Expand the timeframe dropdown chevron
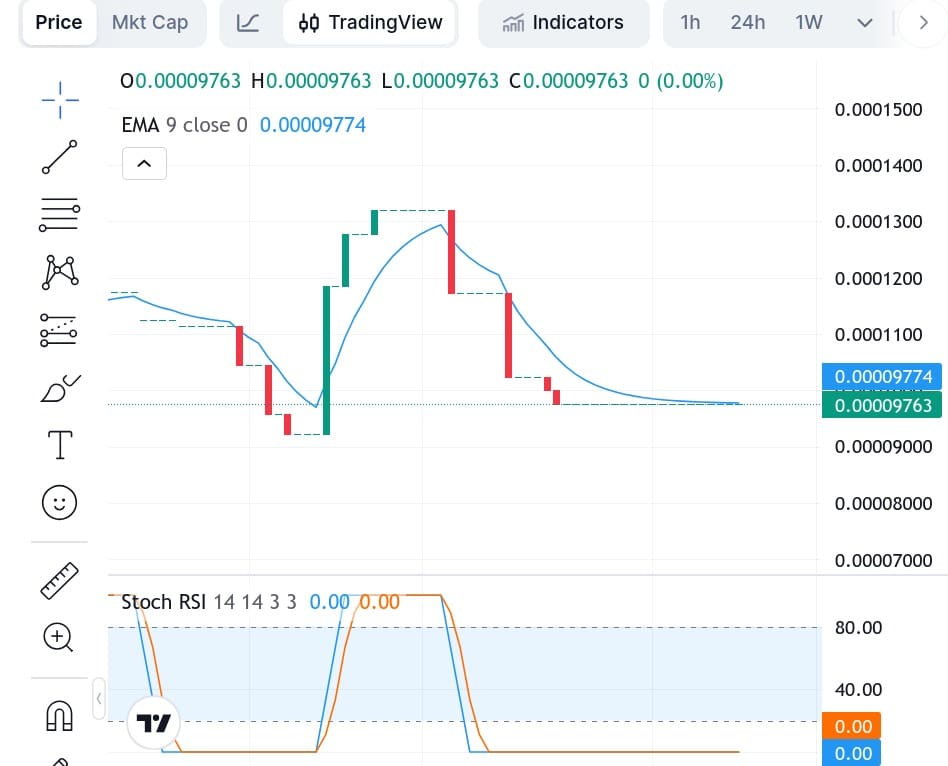The image size is (948, 766). tap(864, 22)
